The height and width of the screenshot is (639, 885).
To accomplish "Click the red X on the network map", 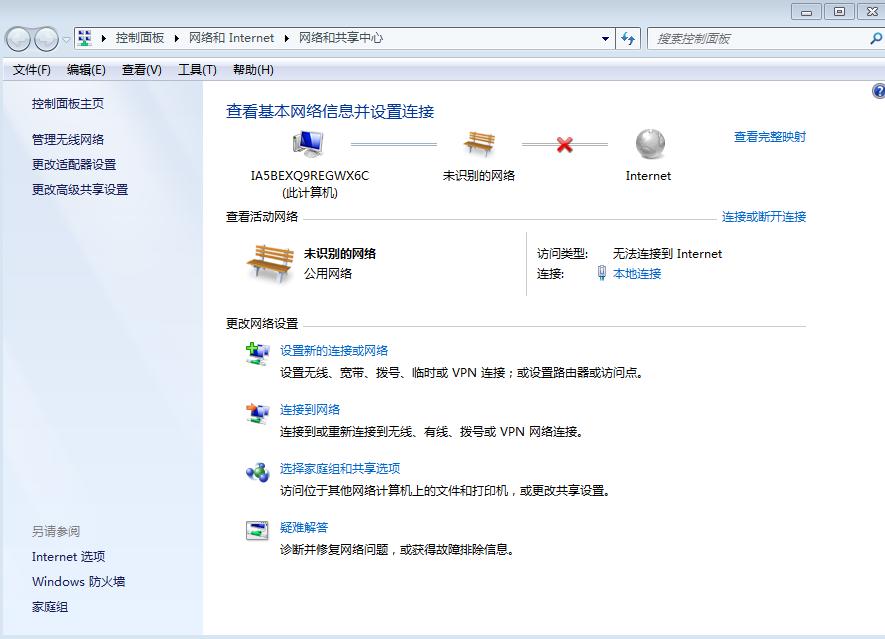I will click(x=564, y=143).
